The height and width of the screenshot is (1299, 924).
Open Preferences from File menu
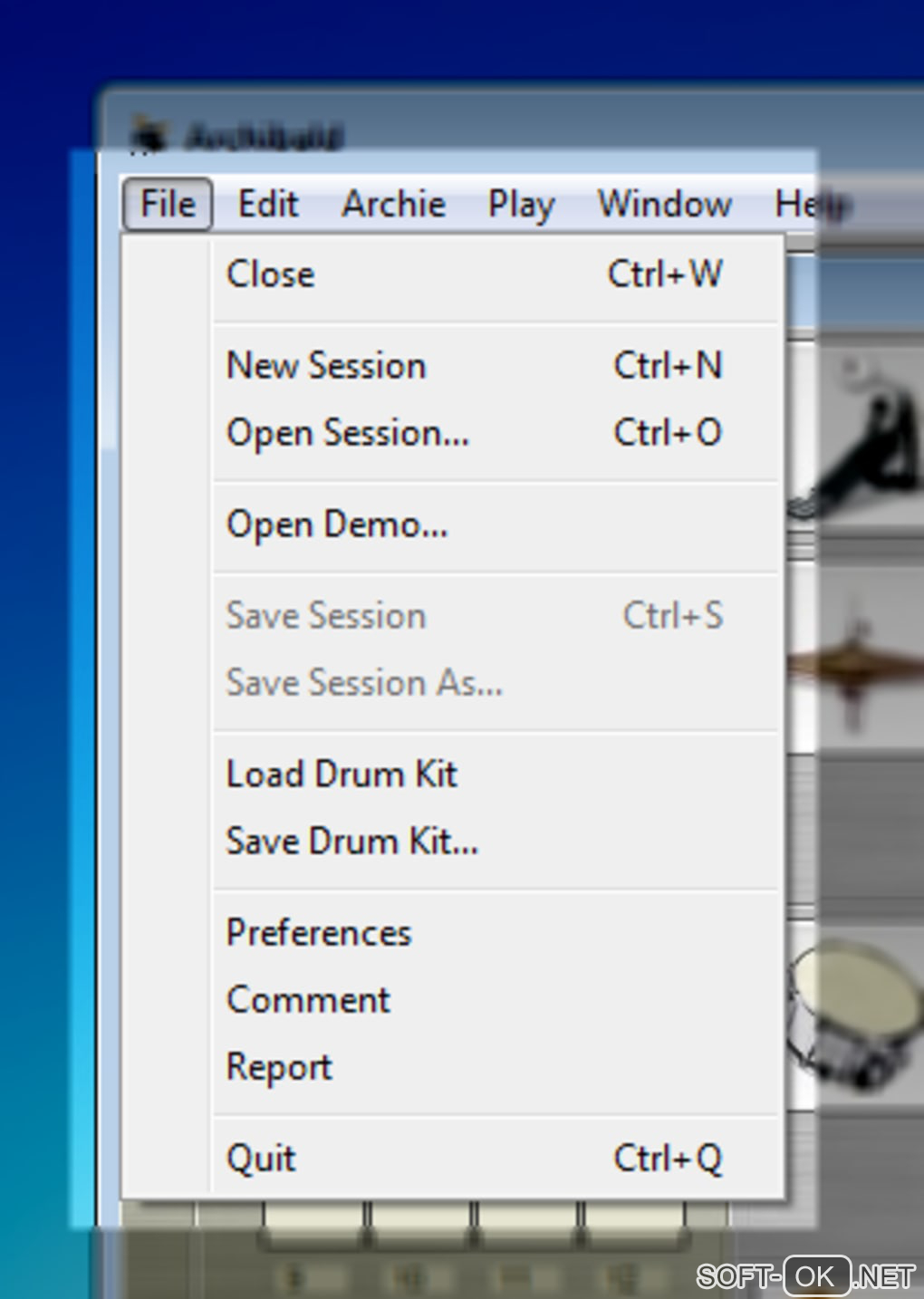point(319,933)
